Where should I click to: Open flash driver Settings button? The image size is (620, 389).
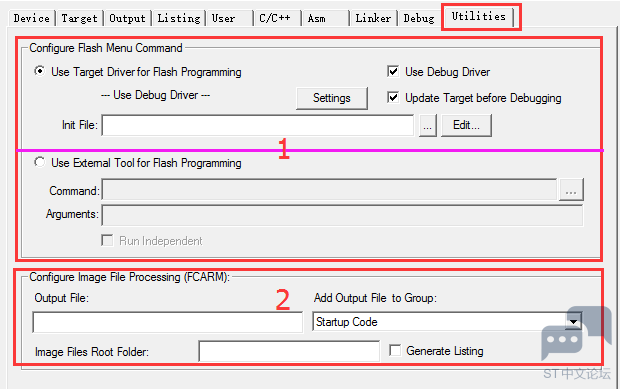click(332, 98)
